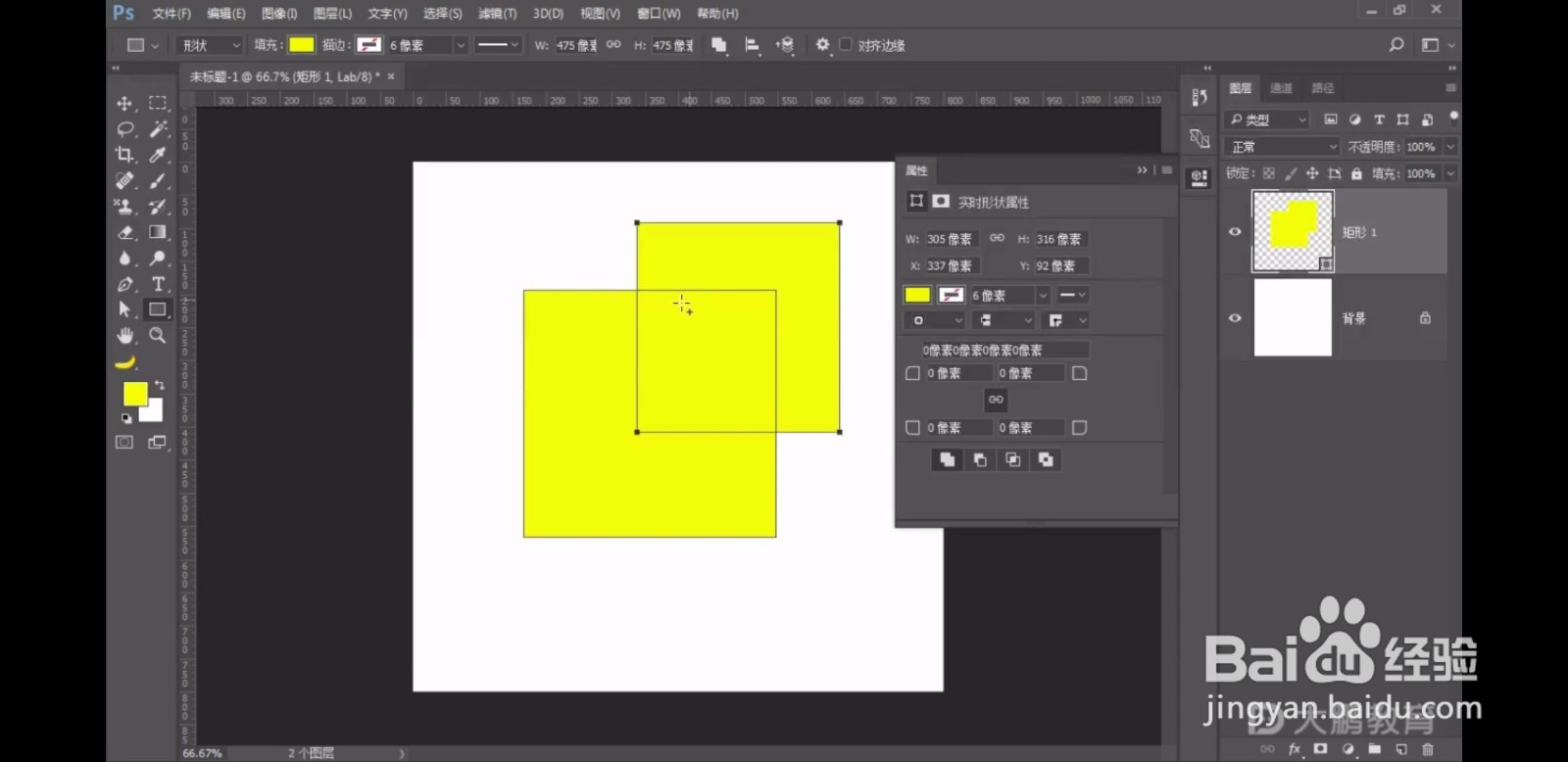Open path arrangement stacking icon

(785, 45)
